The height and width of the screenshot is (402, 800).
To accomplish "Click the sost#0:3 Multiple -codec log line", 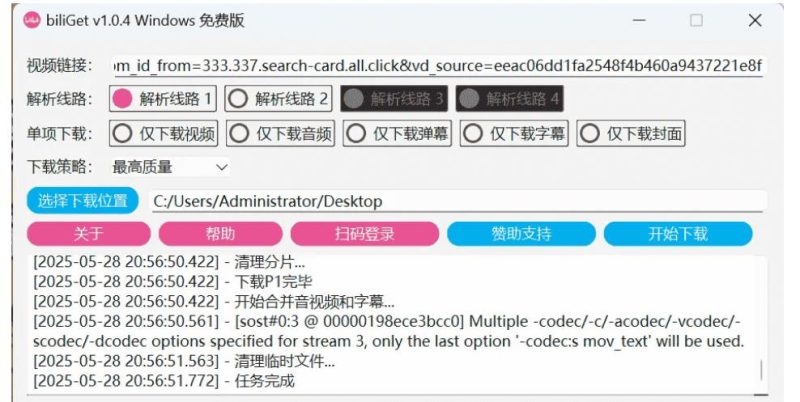I will (389, 331).
